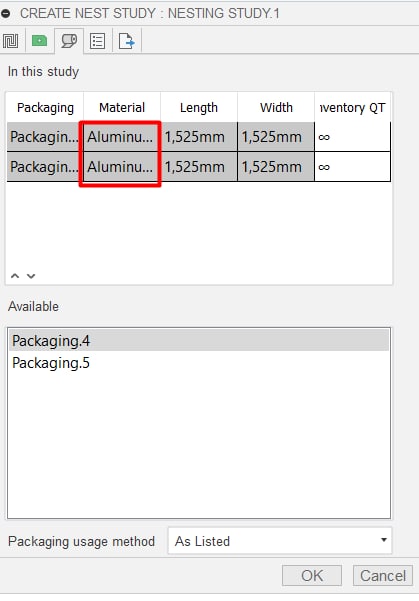
Task: Open the Study nesting tab icon
Action: (10, 41)
